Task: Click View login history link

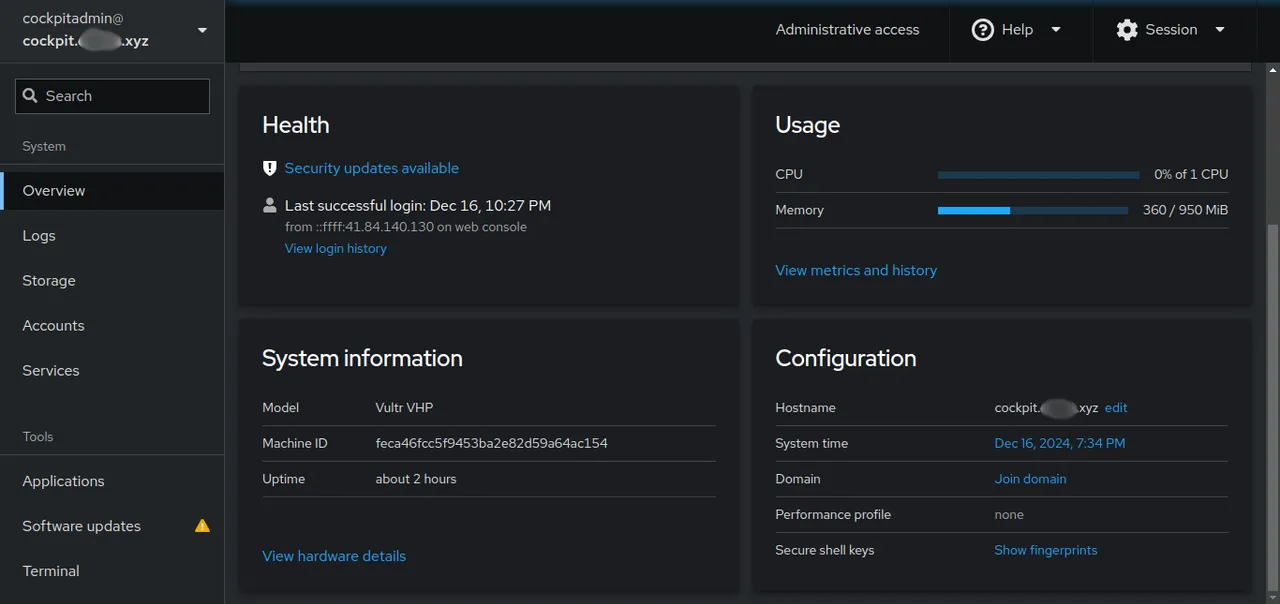Action: click(x=335, y=248)
